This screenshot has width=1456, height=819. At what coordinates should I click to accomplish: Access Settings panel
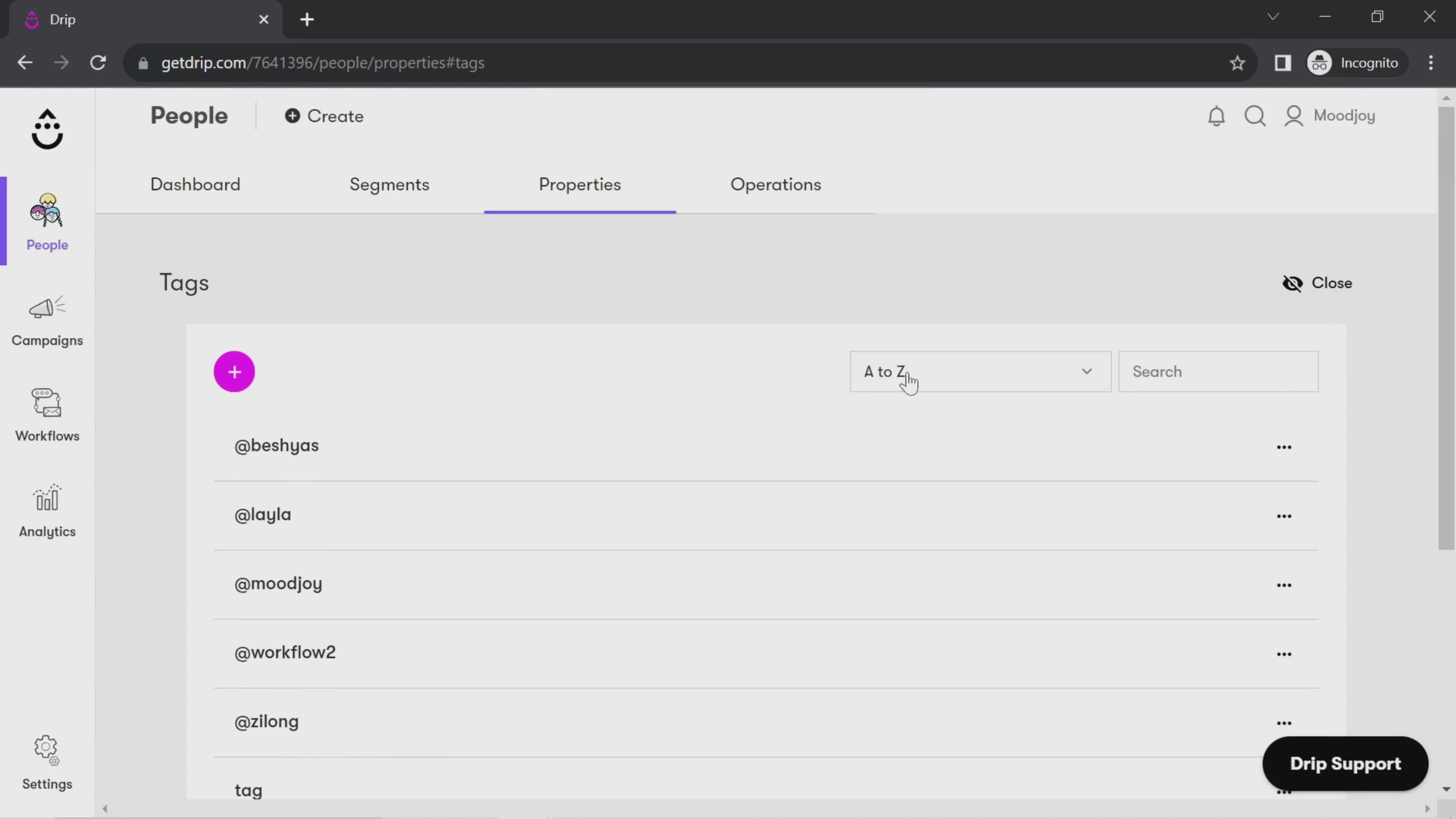[47, 762]
